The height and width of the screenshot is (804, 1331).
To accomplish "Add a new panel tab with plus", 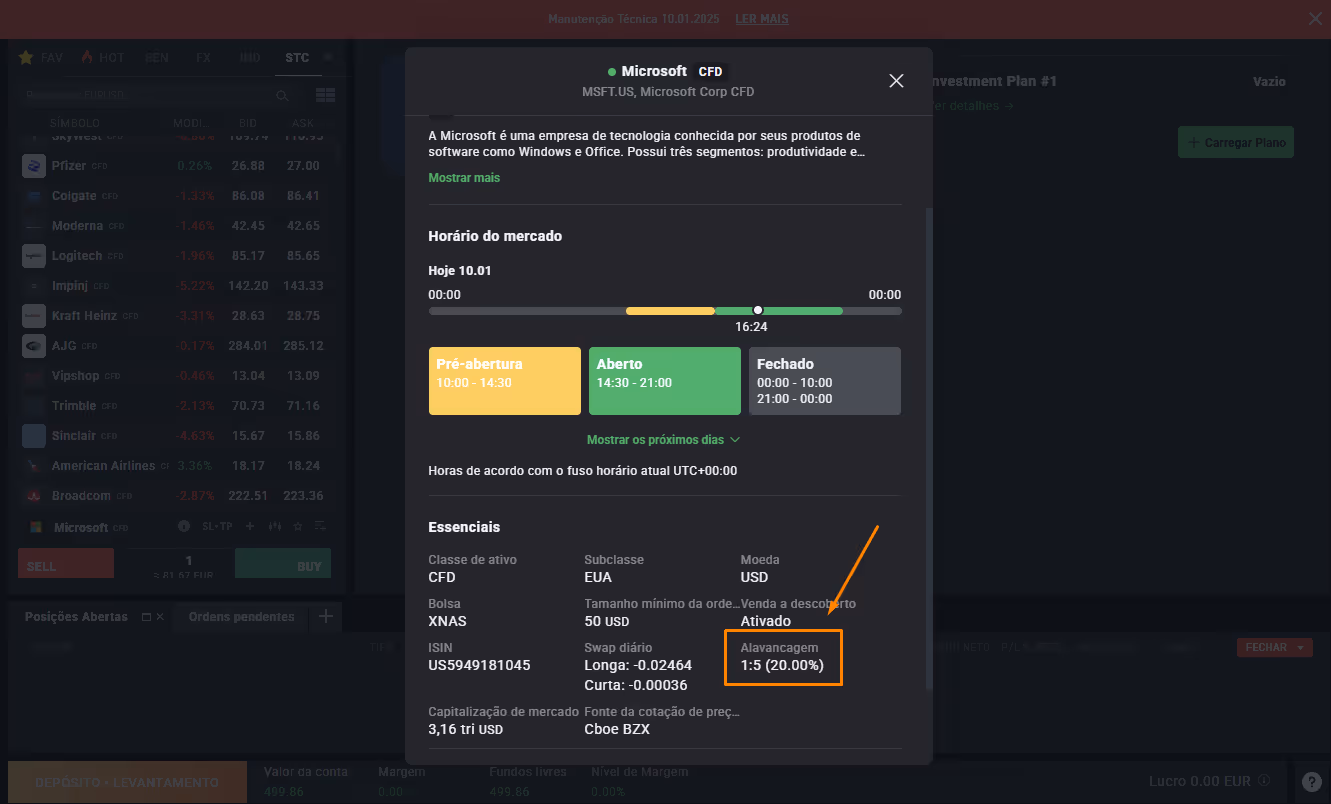I will [325, 616].
